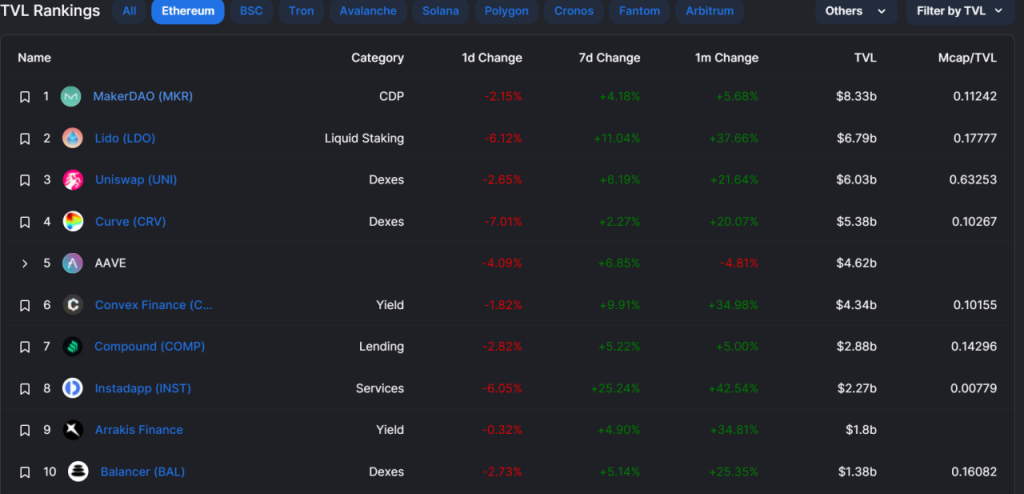Screen dimensions: 1024x494
Task: Open the MakerDAO (MKR) link
Action: (x=143, y=97)
